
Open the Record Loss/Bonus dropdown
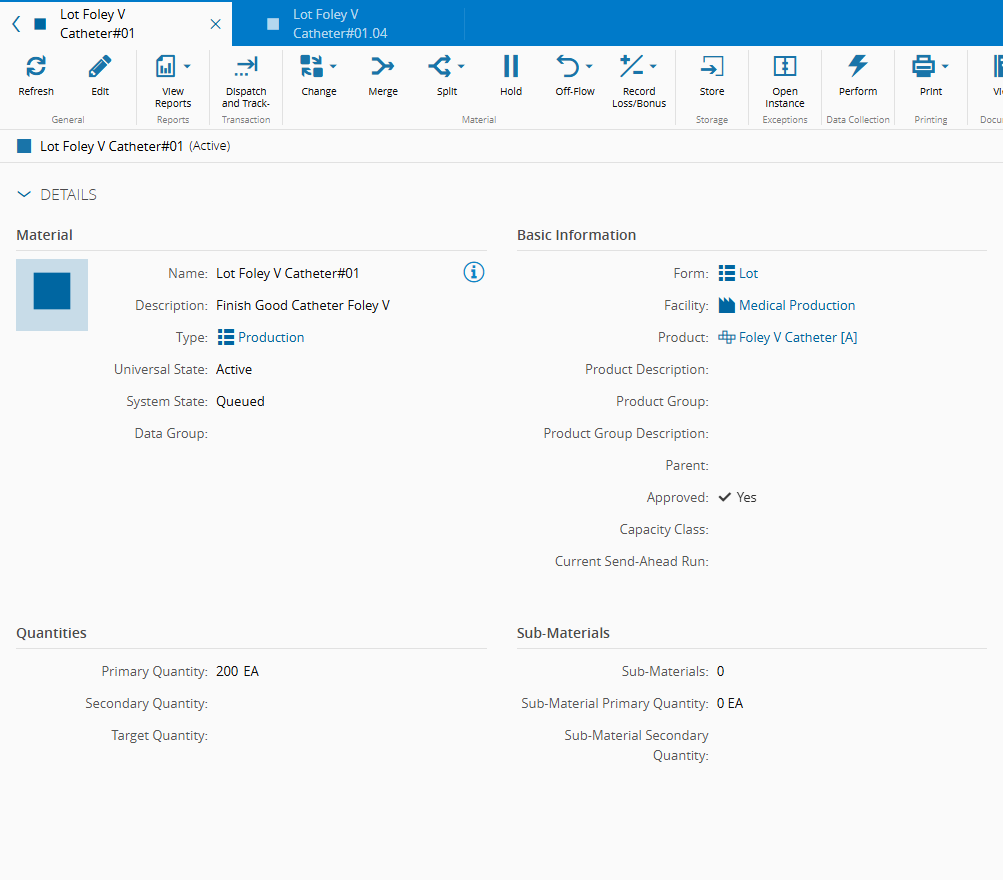point(653,67)
